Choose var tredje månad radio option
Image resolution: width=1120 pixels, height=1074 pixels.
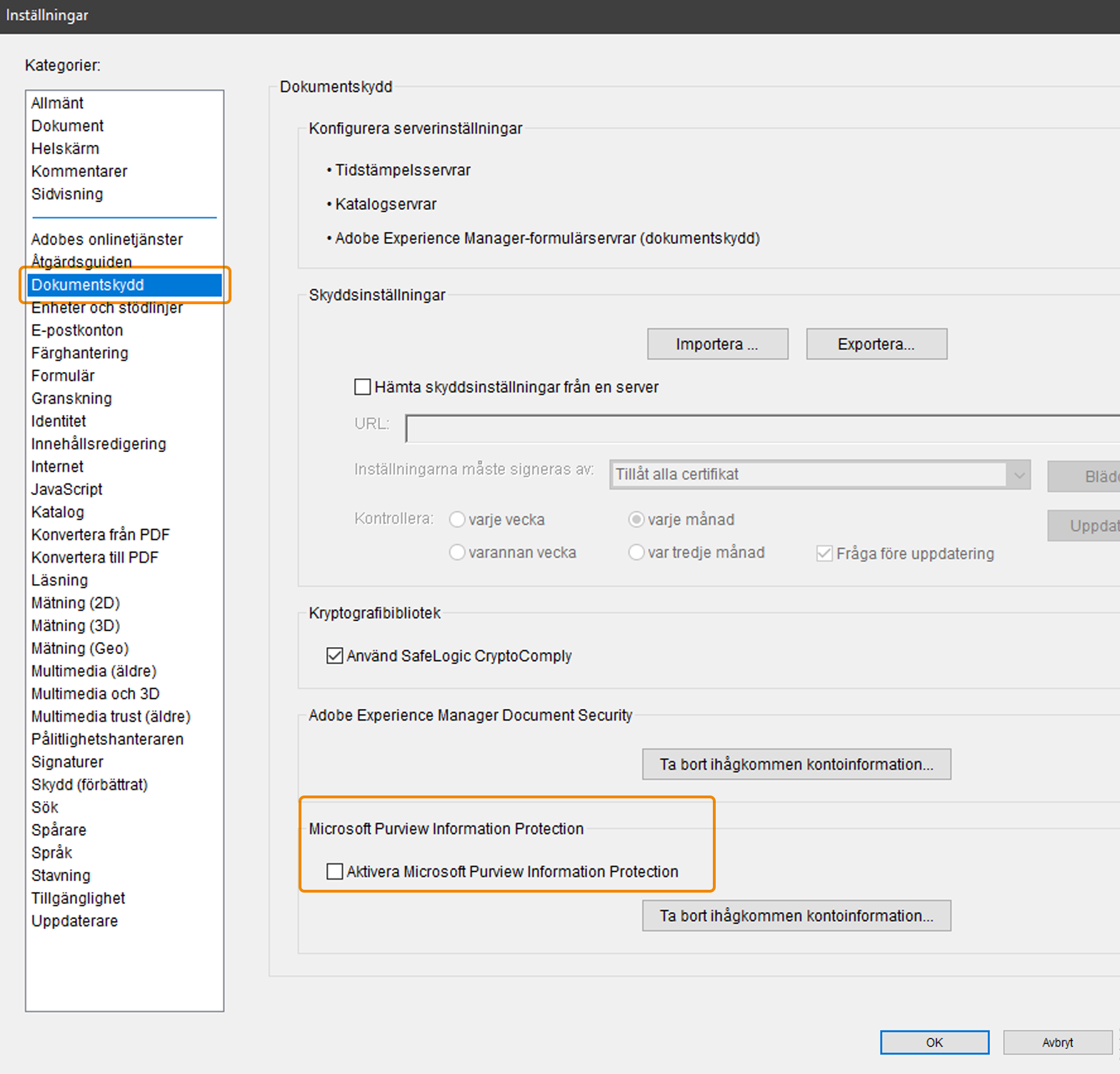coord(636,552)
